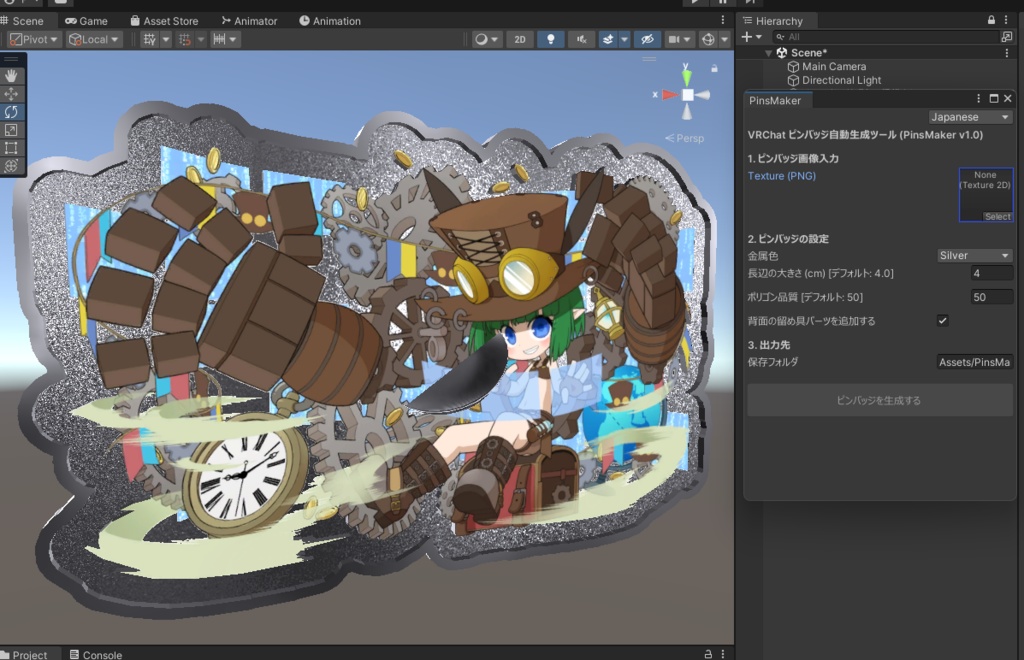Toggle the back clasp parts checkbox
This screenshot has width=1024, height=660.
click(x=942, y=321)
